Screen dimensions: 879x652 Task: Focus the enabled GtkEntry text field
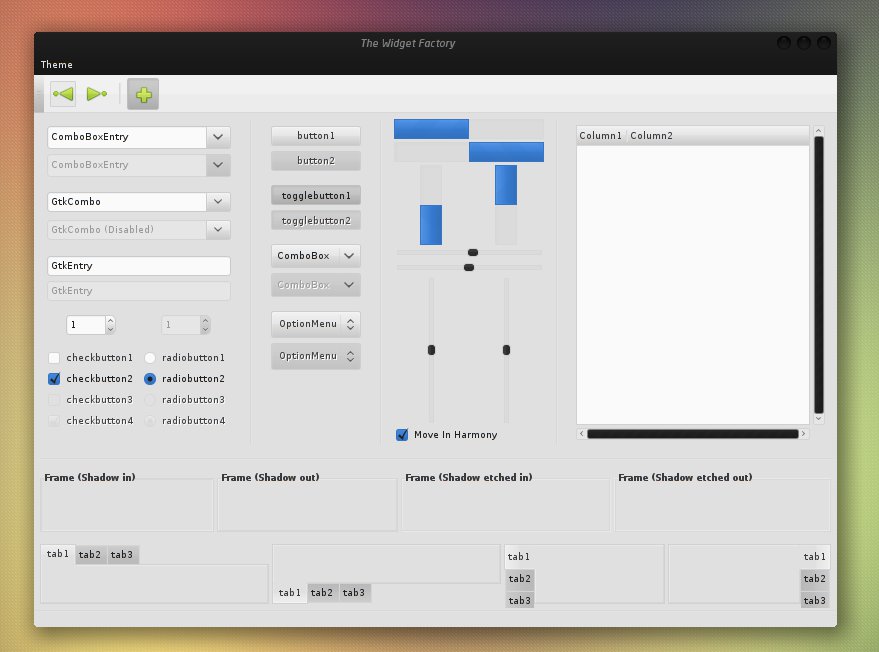click(139, 266)
